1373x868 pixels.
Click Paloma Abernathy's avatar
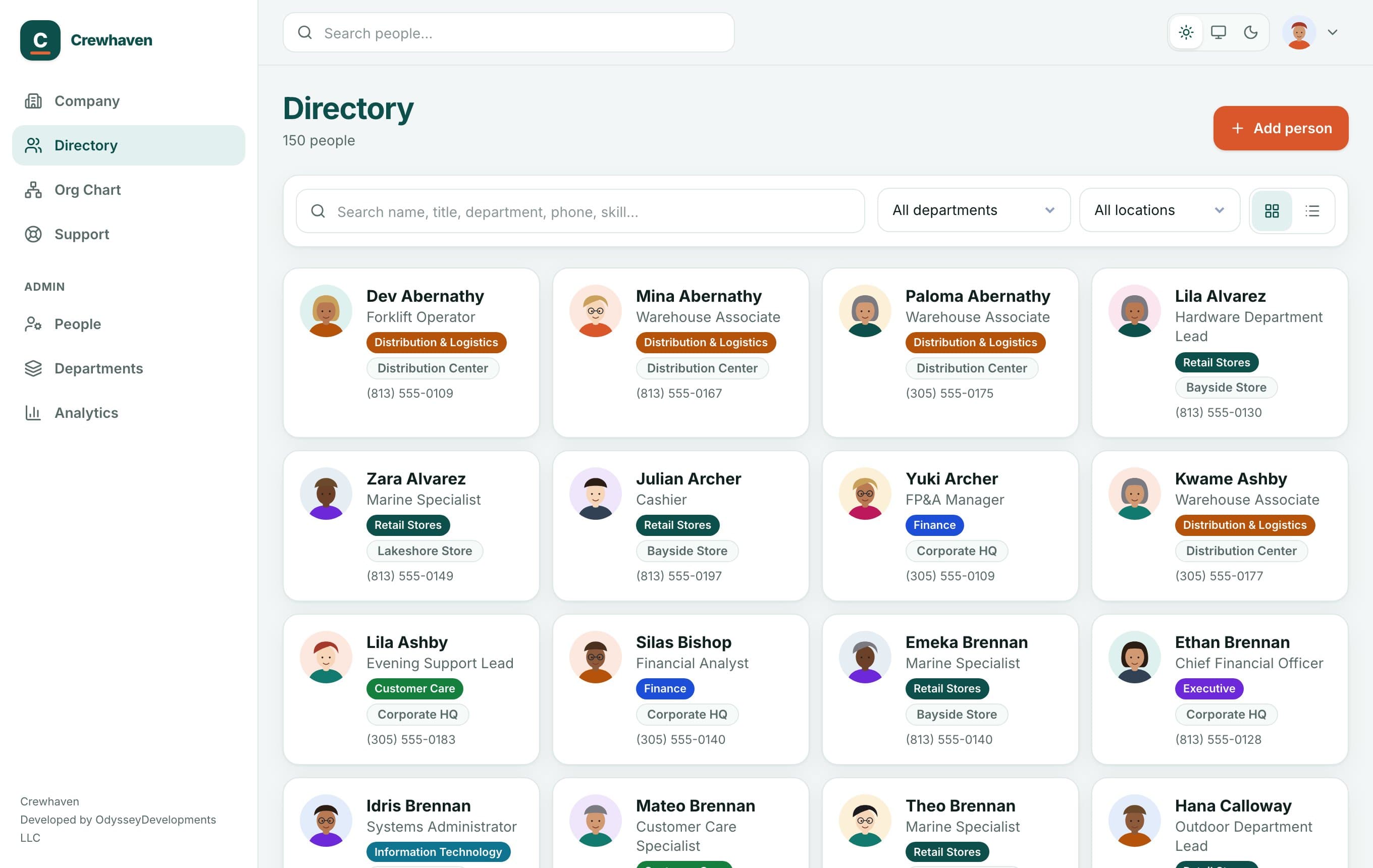(865, 311)
